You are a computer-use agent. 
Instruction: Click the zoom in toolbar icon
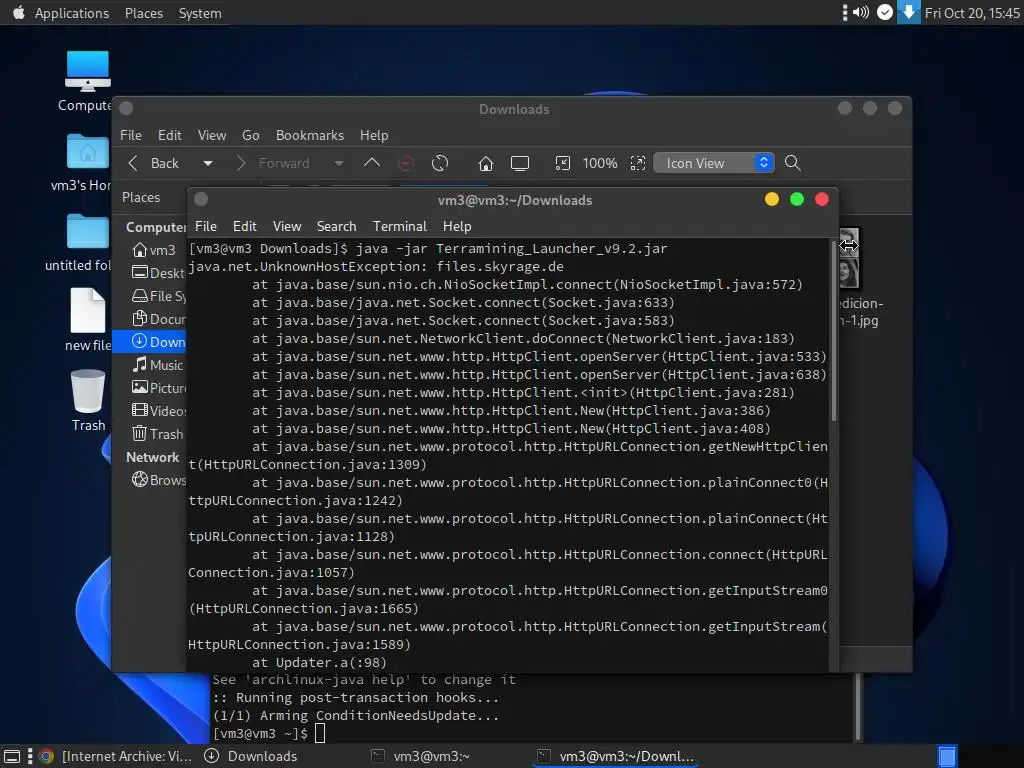click(x=638, y=163)
